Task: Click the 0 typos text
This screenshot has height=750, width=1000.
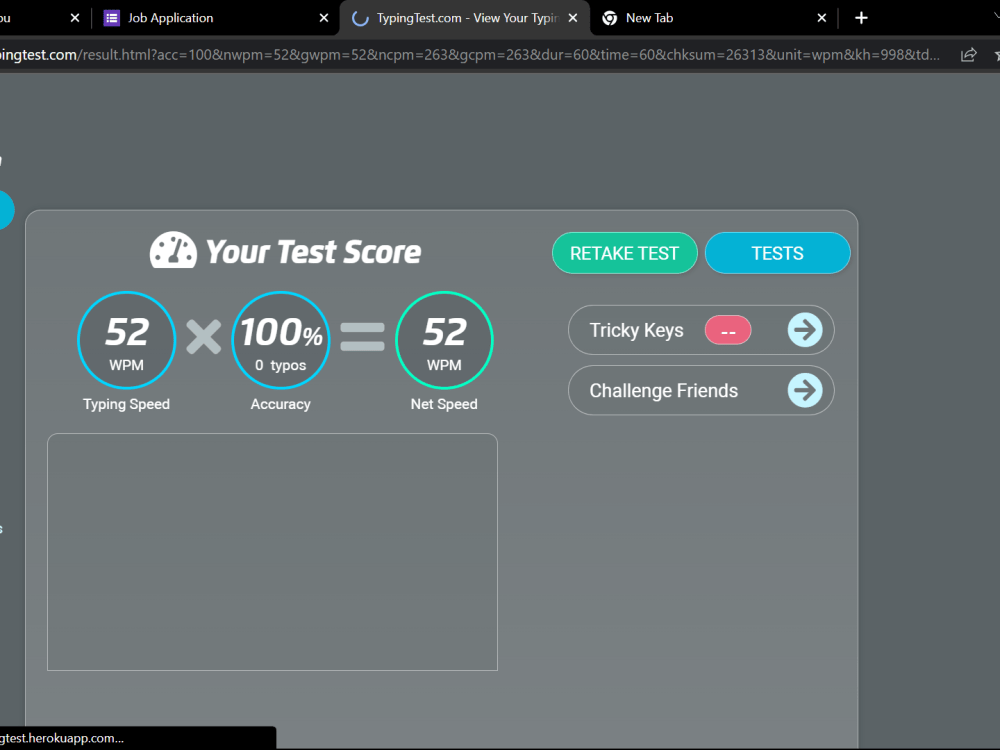Action: click(281, 365)
